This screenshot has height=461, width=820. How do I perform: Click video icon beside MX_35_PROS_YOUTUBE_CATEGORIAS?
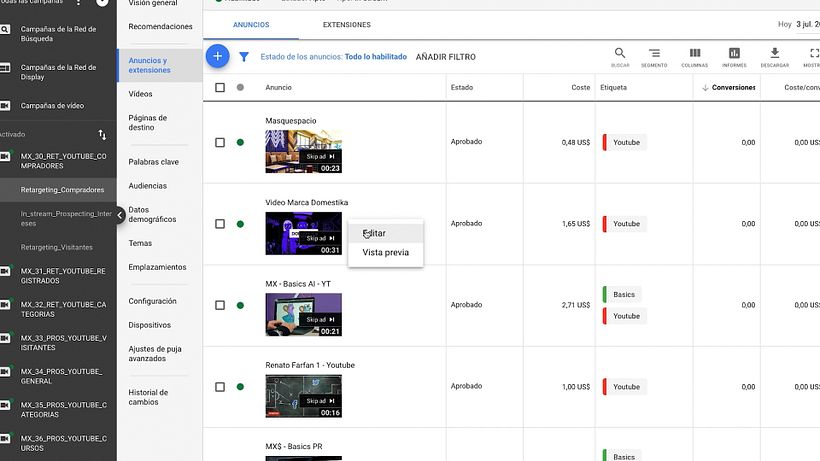tap(5, 405)
